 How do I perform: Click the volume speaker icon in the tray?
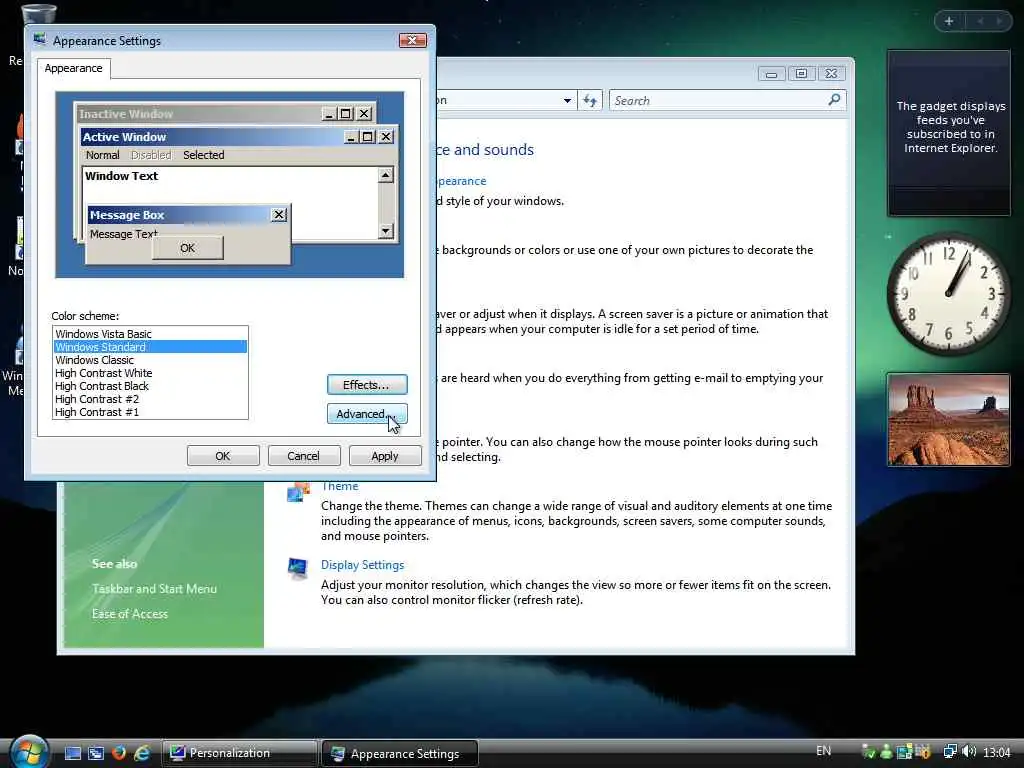(x=968, y=752)
